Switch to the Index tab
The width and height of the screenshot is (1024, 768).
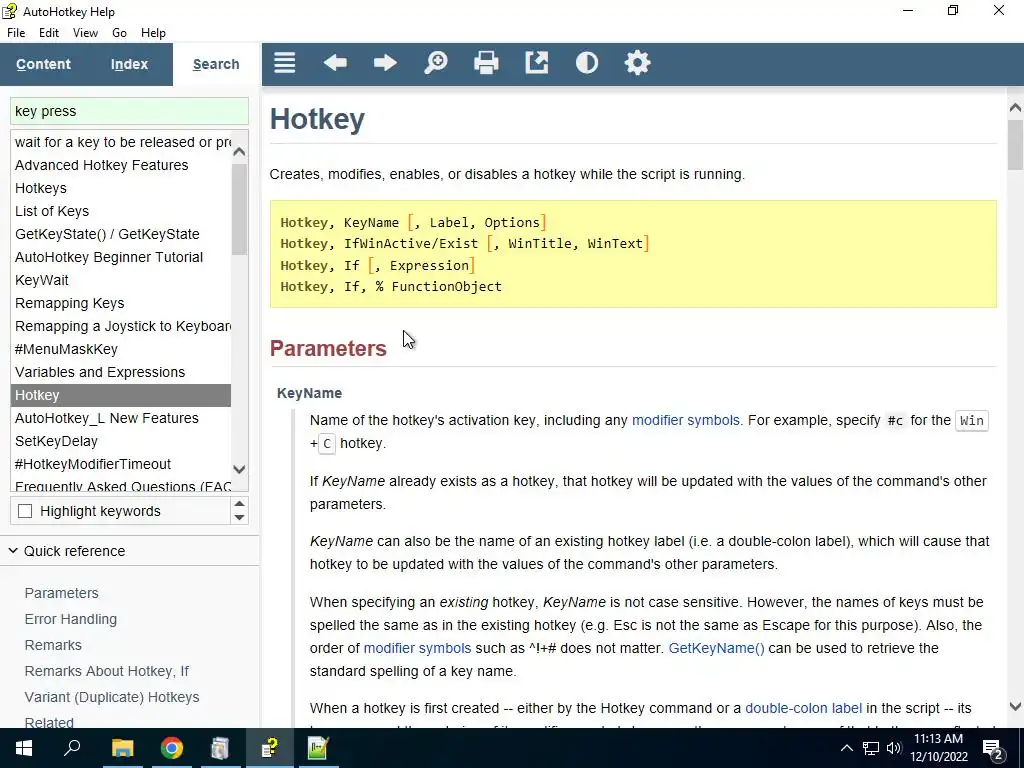click(129, 64)
